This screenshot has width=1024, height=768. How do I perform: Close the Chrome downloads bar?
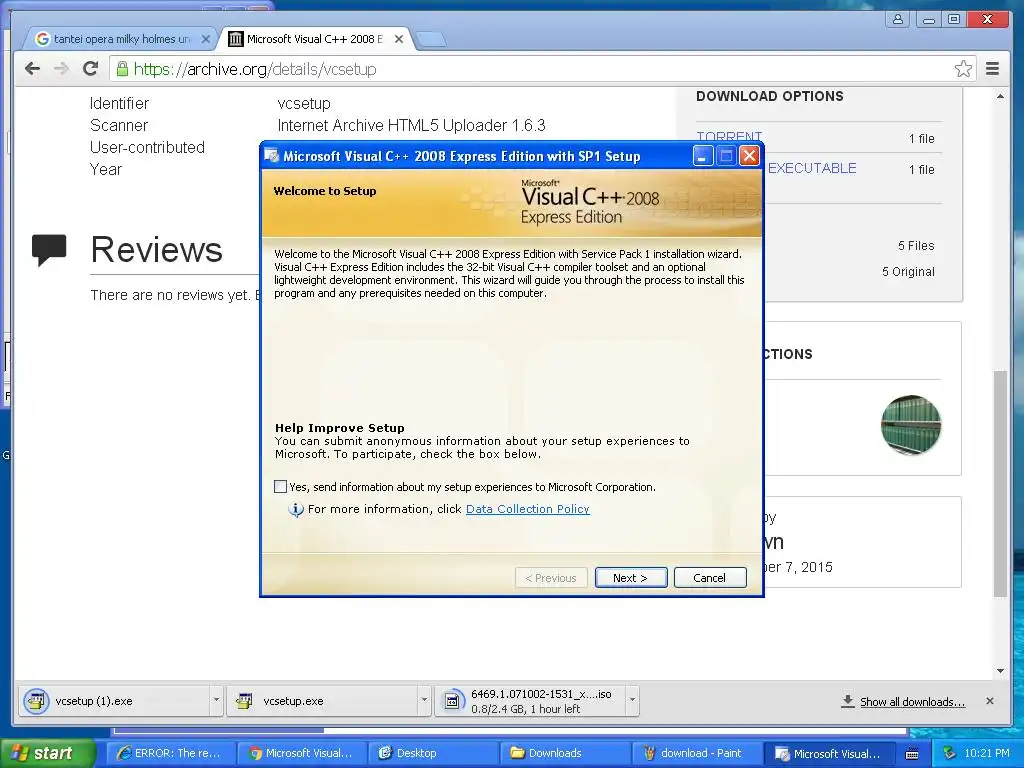(x=990, y=701)
